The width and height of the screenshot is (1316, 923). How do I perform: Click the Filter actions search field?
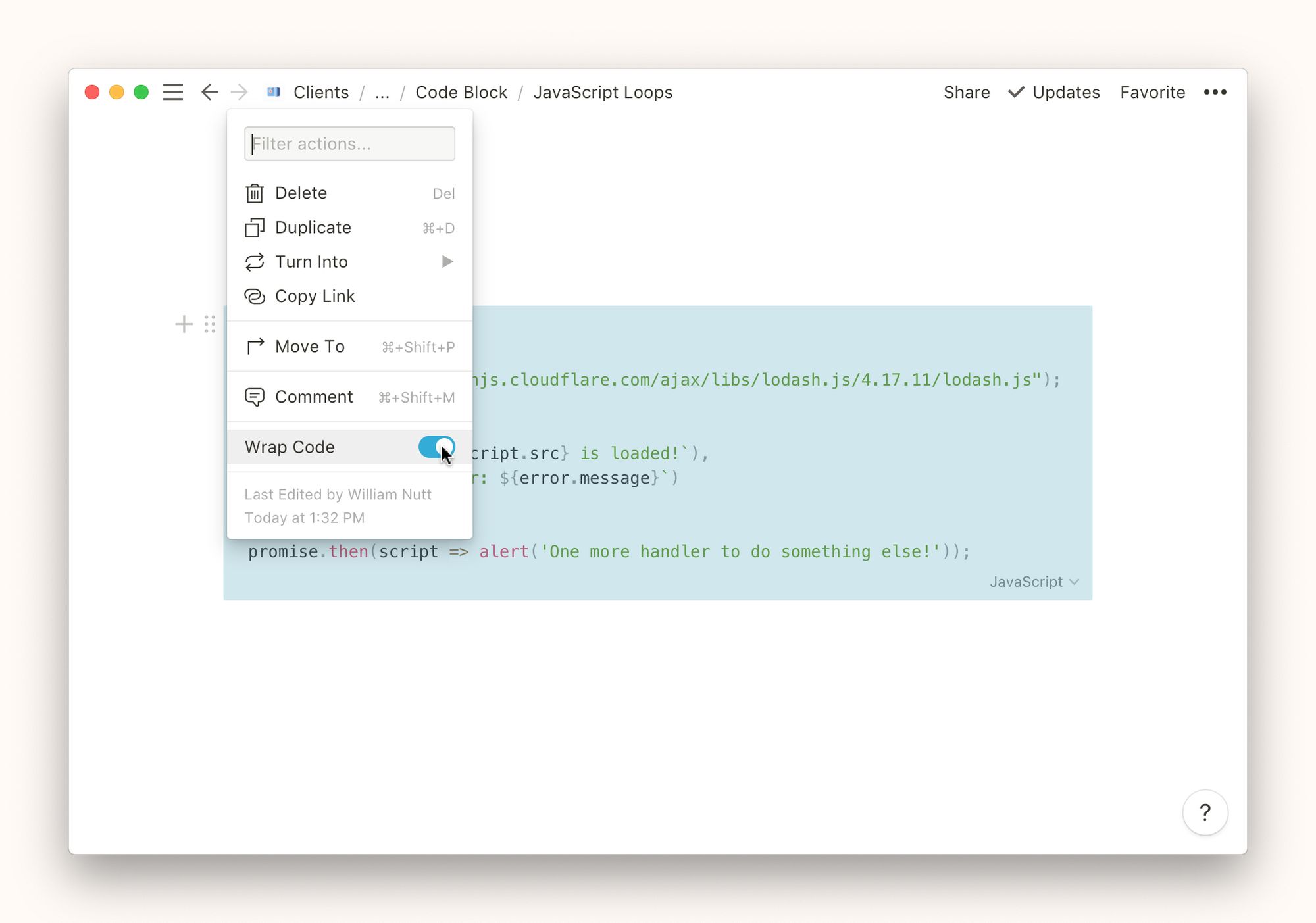(350, 142)
